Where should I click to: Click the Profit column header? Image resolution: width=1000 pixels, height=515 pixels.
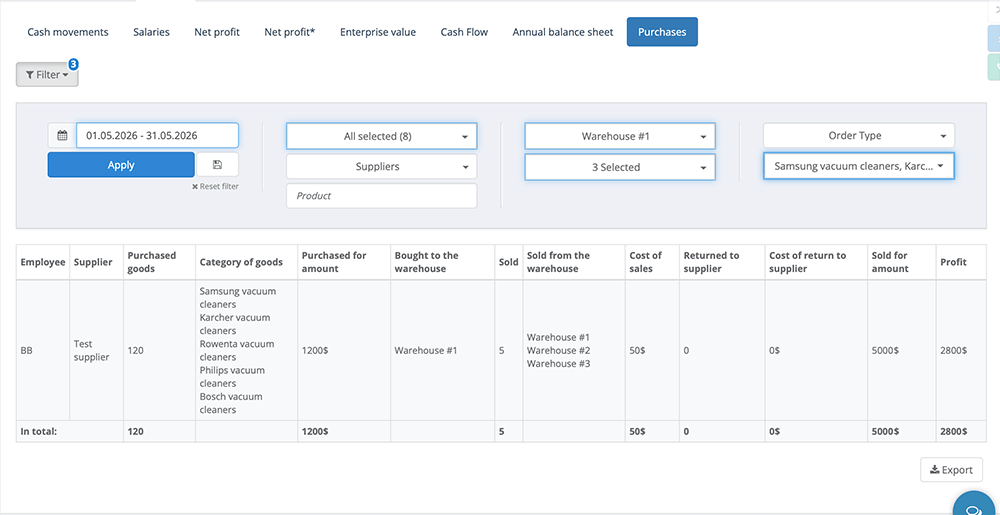960,262
